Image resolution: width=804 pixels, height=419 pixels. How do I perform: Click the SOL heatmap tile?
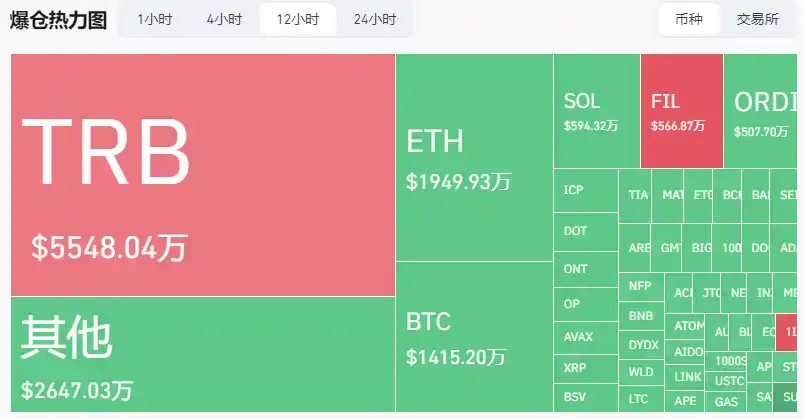(596, 111)
